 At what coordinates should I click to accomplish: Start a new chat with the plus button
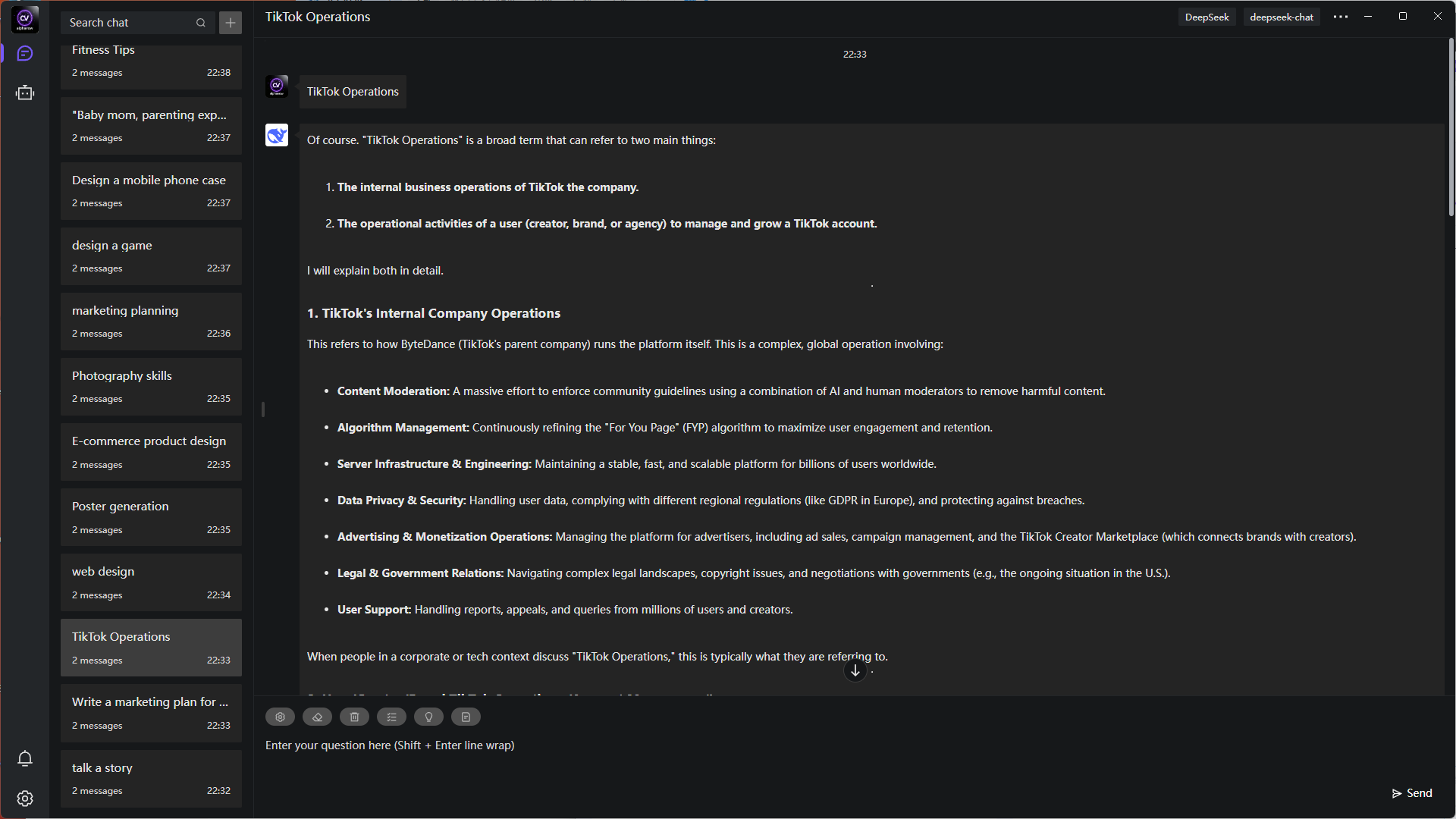coord(230,23)
